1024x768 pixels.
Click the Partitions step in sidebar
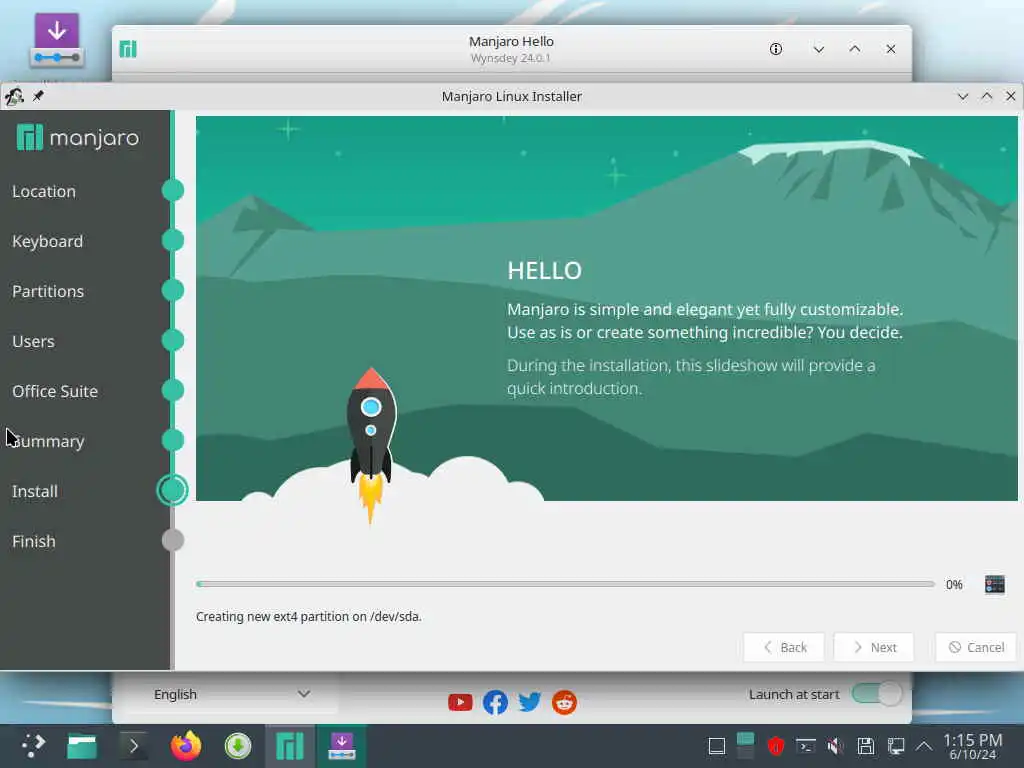48,291
